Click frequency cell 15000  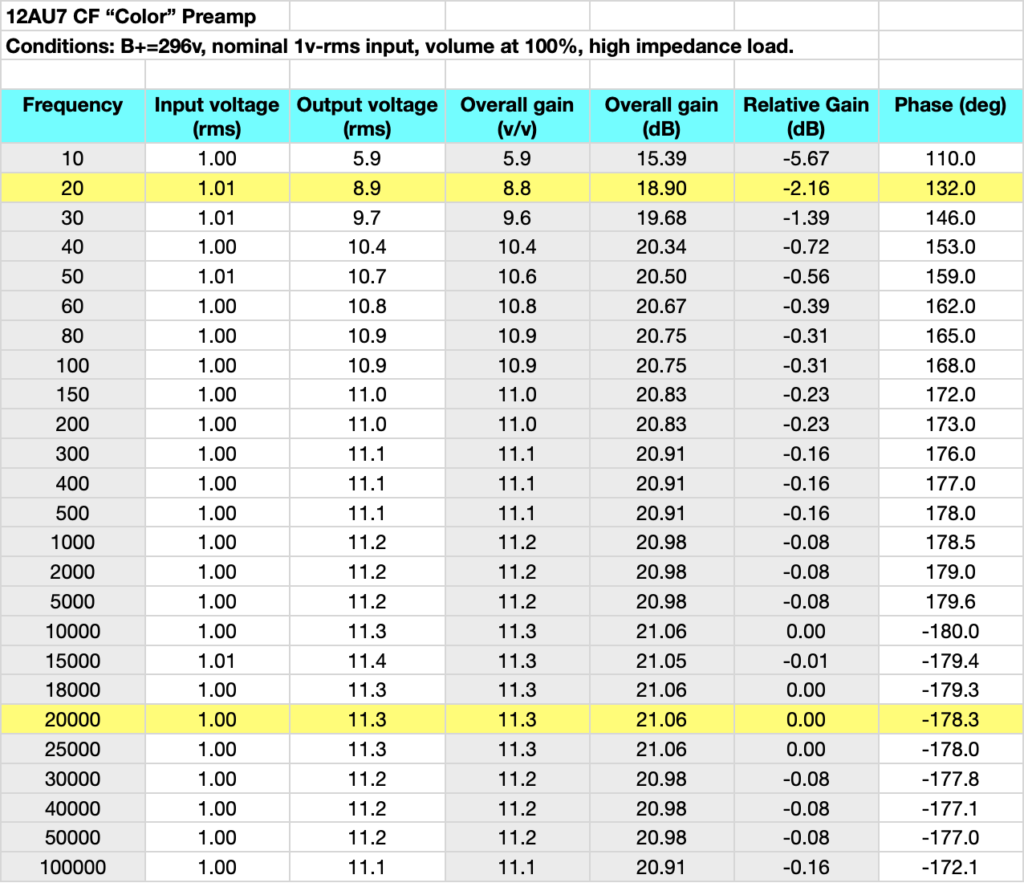click(x=72, y=660)
